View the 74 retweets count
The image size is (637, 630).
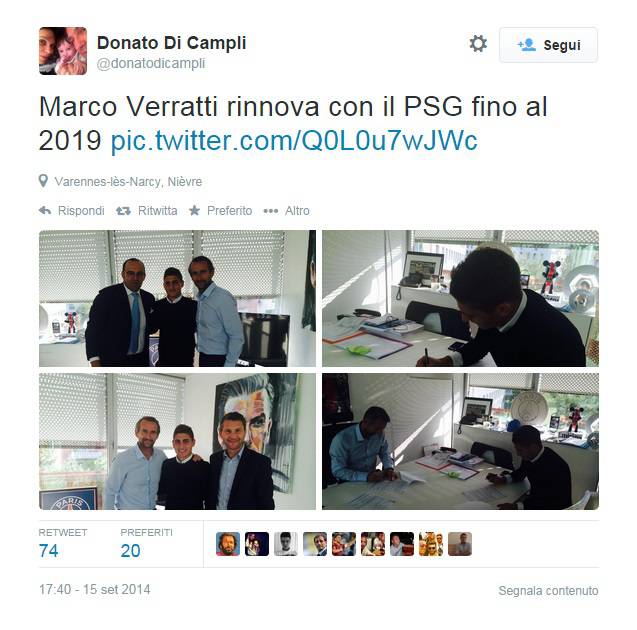click(x=48, y=551)
